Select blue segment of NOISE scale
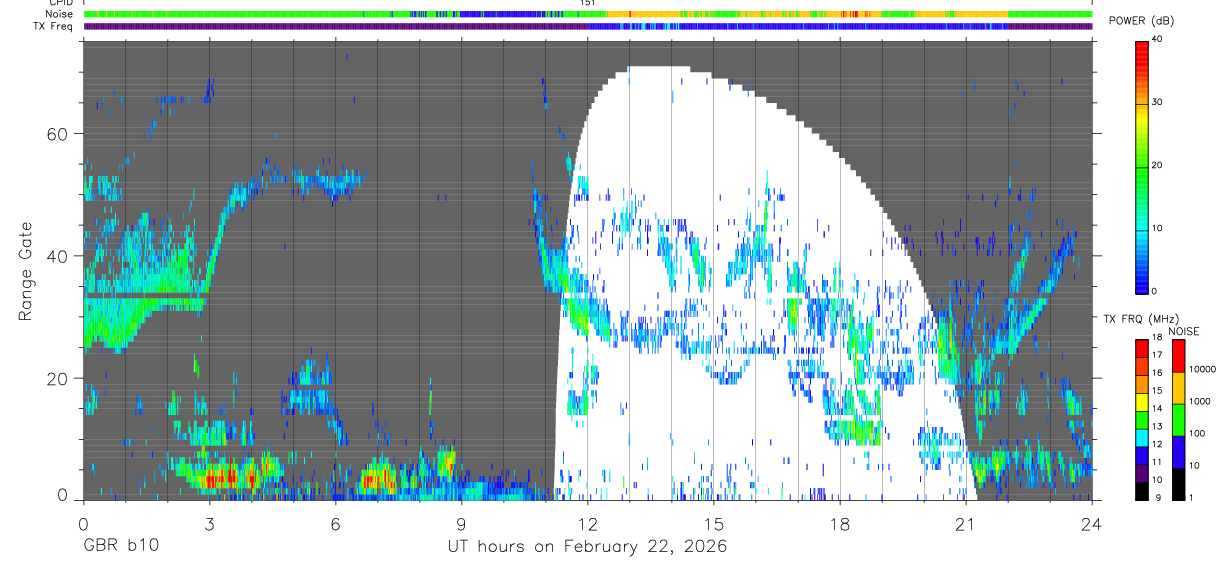The image size is (1228, 567). [x=1178, y=452]
